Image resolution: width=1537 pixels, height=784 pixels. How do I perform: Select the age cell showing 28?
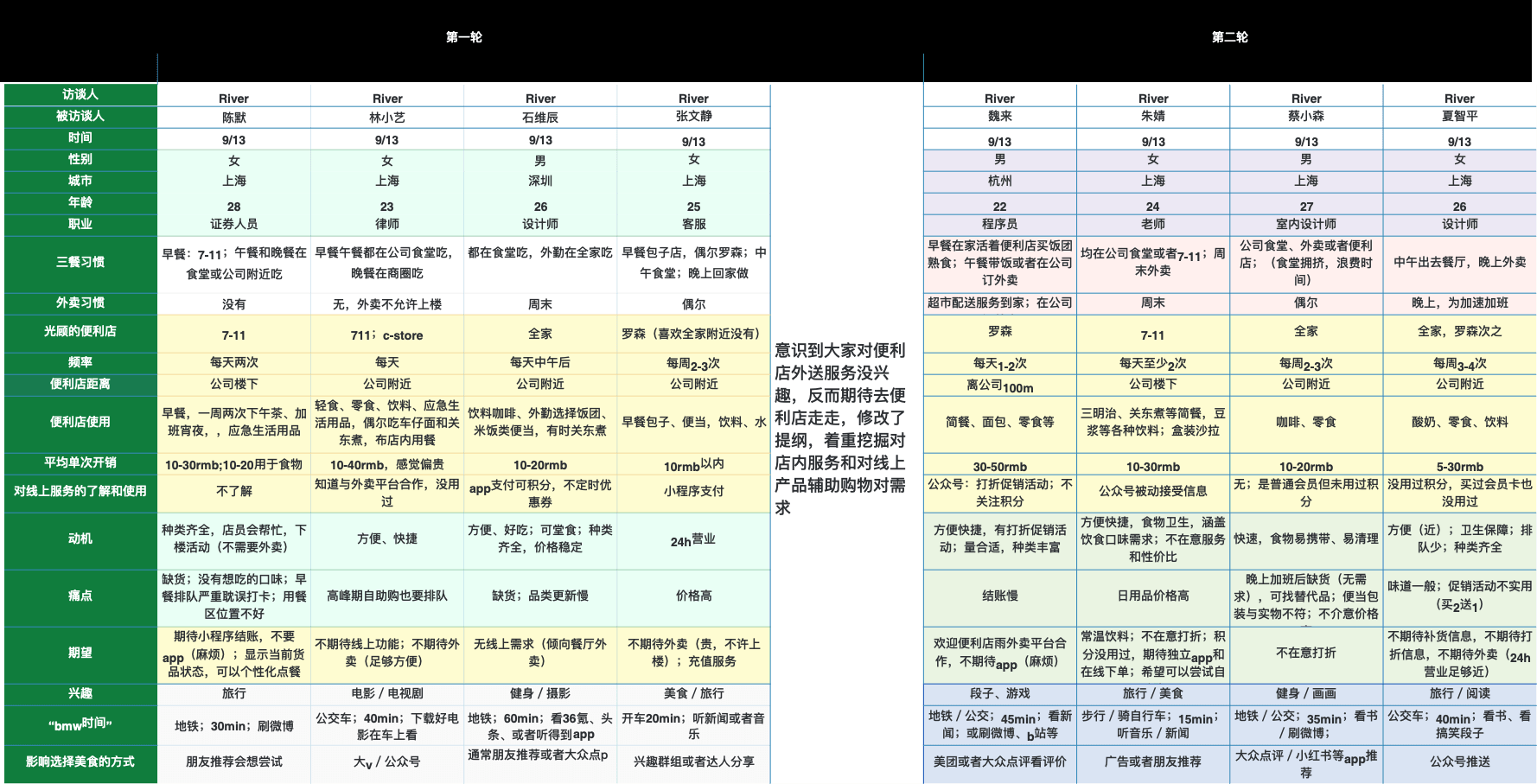point(234,206)
